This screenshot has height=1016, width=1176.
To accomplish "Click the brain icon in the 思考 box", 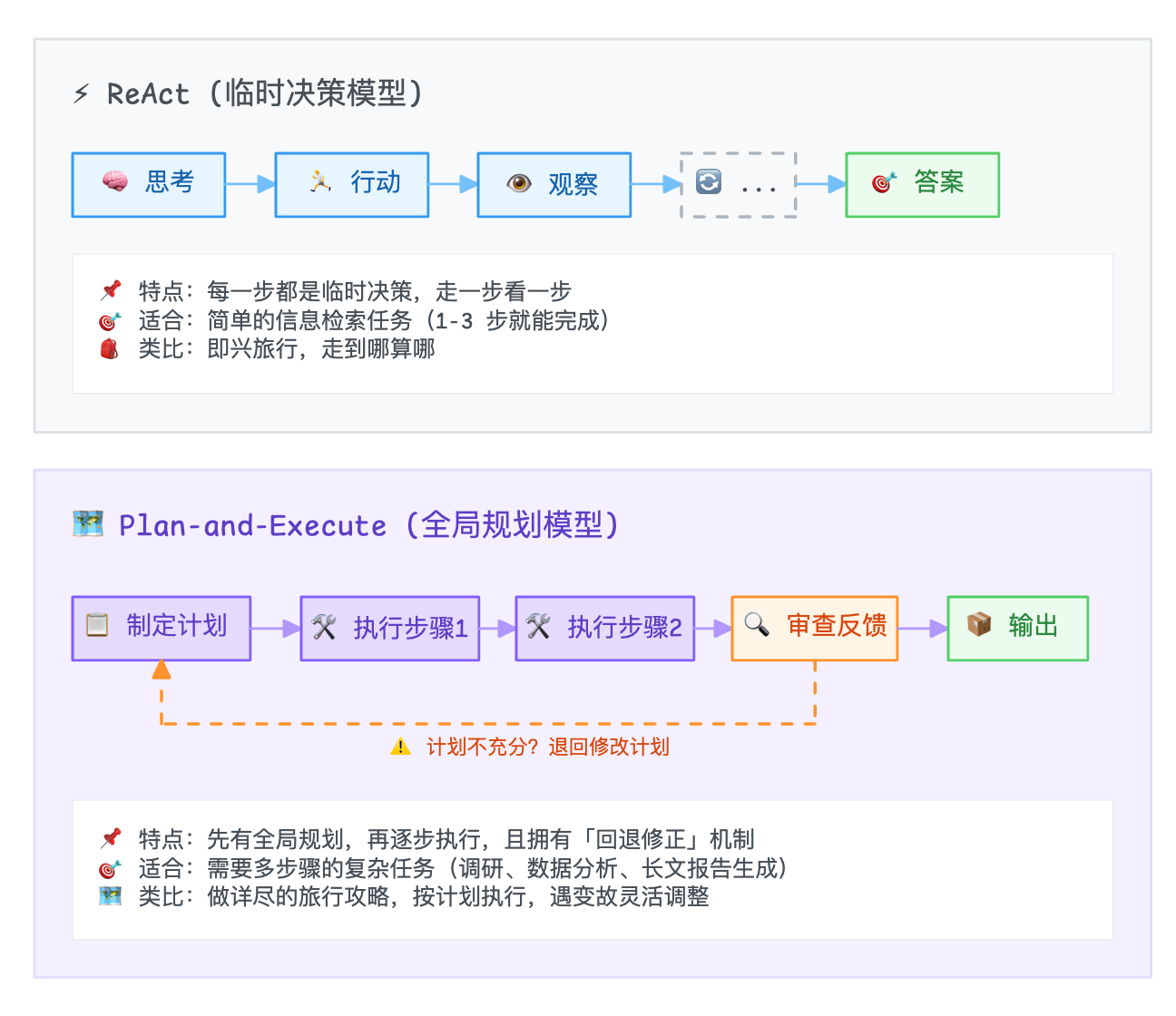I will click(x=115, y=182).
